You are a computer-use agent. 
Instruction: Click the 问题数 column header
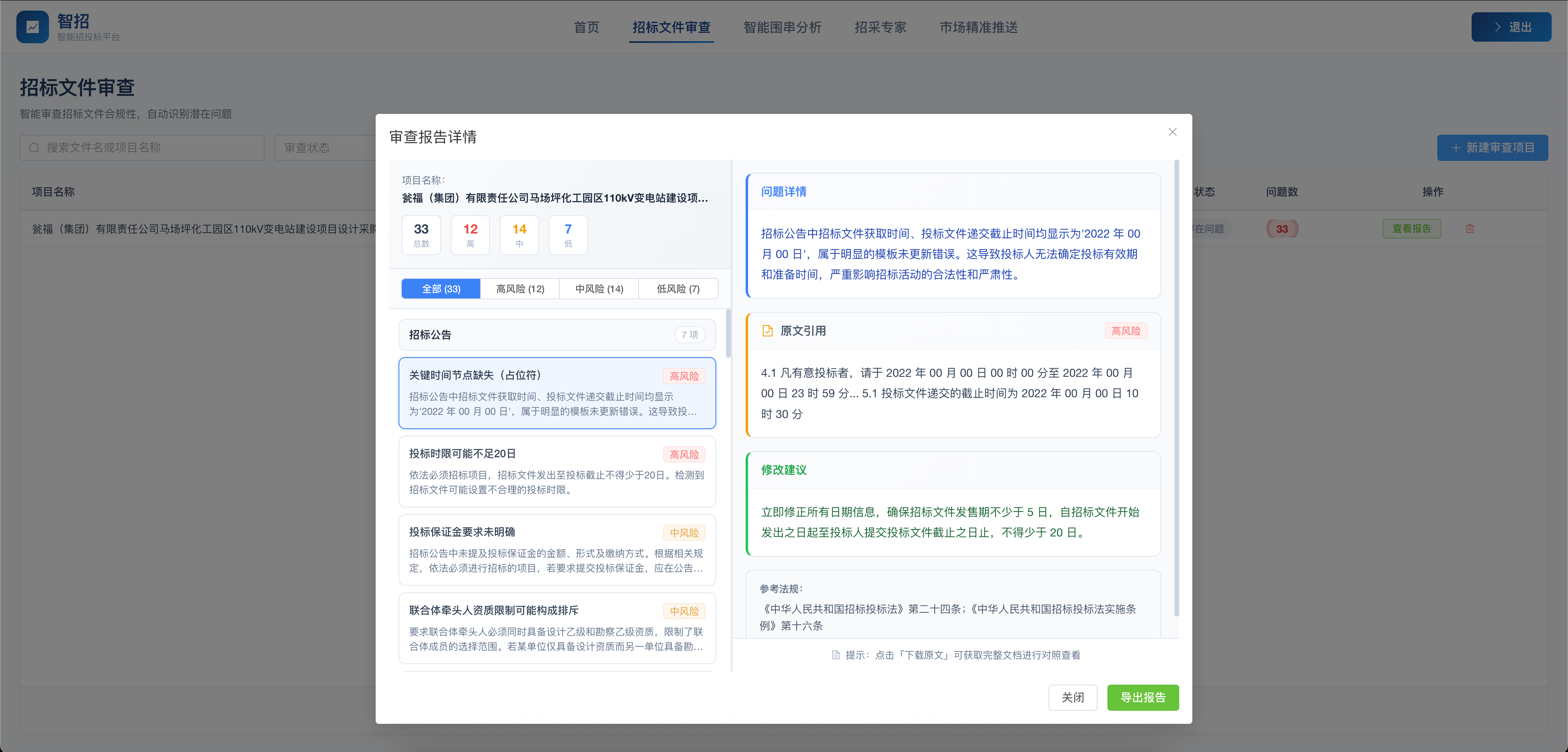pos(1282,191)
